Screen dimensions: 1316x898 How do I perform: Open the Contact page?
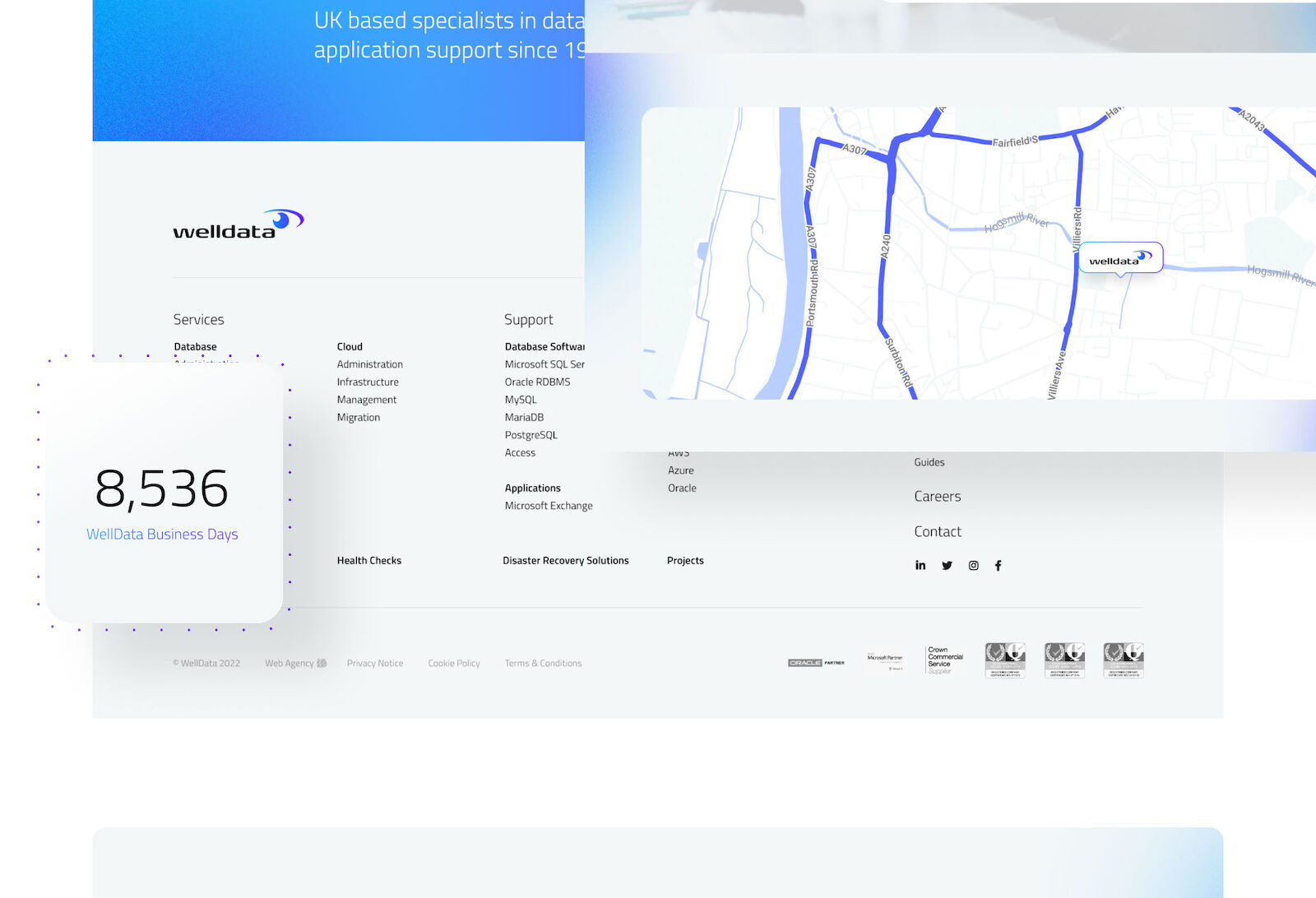[x=937, y=532]
